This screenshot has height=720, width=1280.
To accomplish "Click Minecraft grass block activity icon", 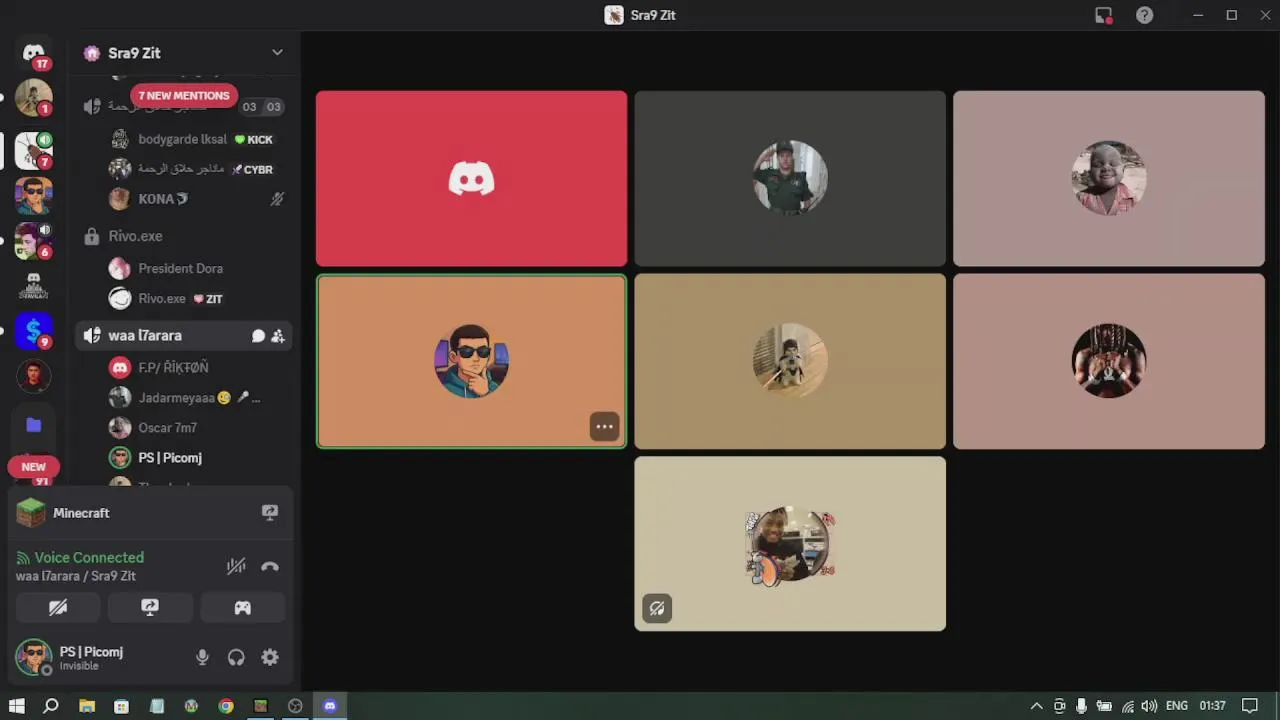I will pos(31,513).
